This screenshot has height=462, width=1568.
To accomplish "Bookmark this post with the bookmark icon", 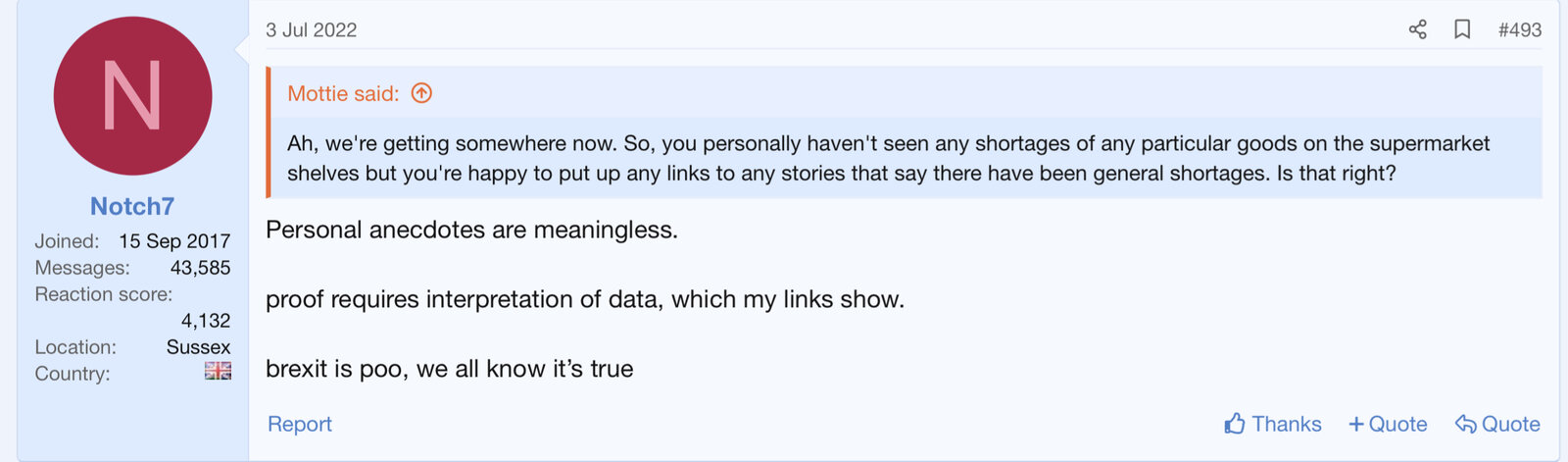I will click(1462, 29).
